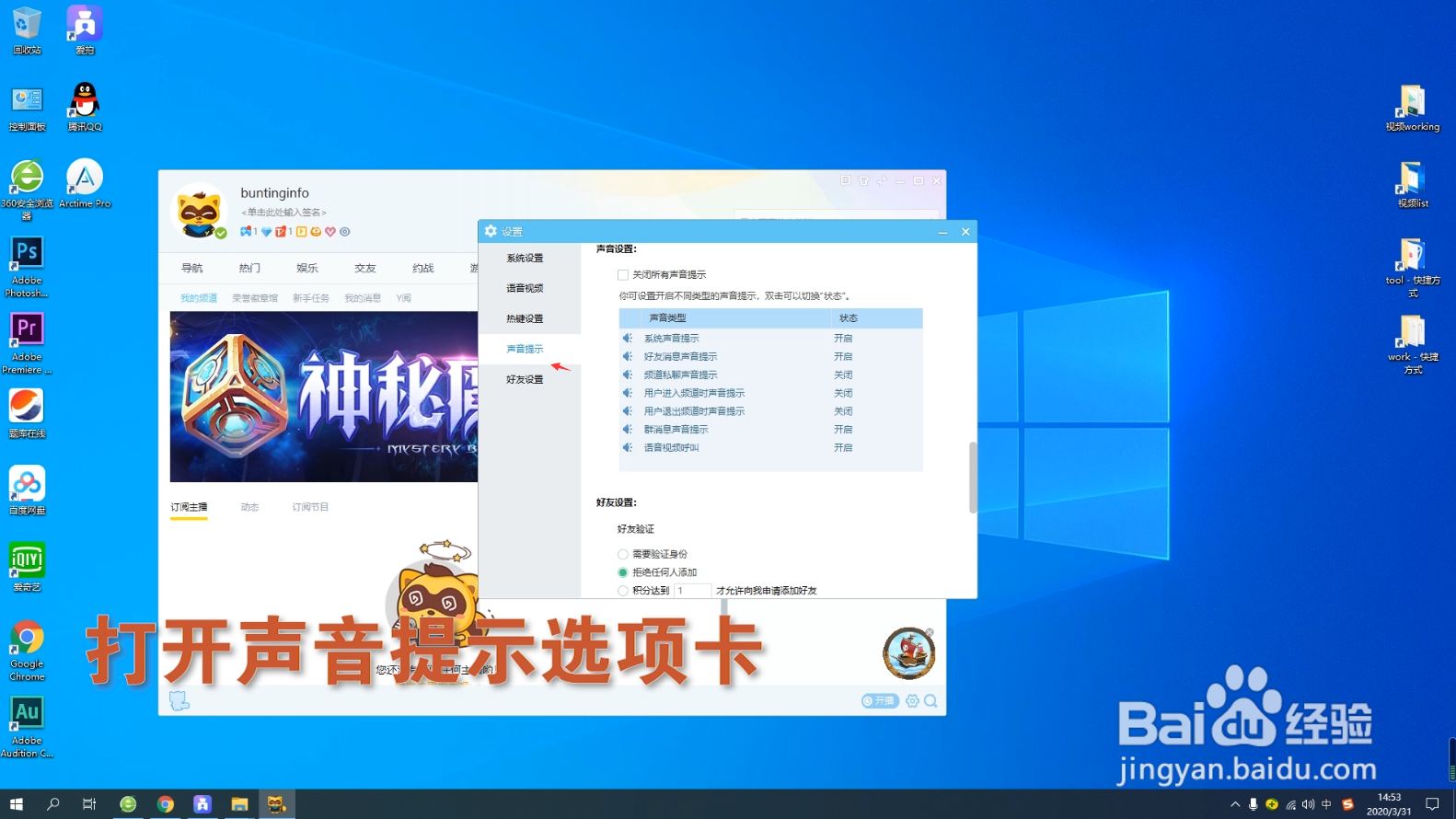1456x819 pixels.
Task: Click the settings panel vertical scrollbar
Action: tap(973, 478)
